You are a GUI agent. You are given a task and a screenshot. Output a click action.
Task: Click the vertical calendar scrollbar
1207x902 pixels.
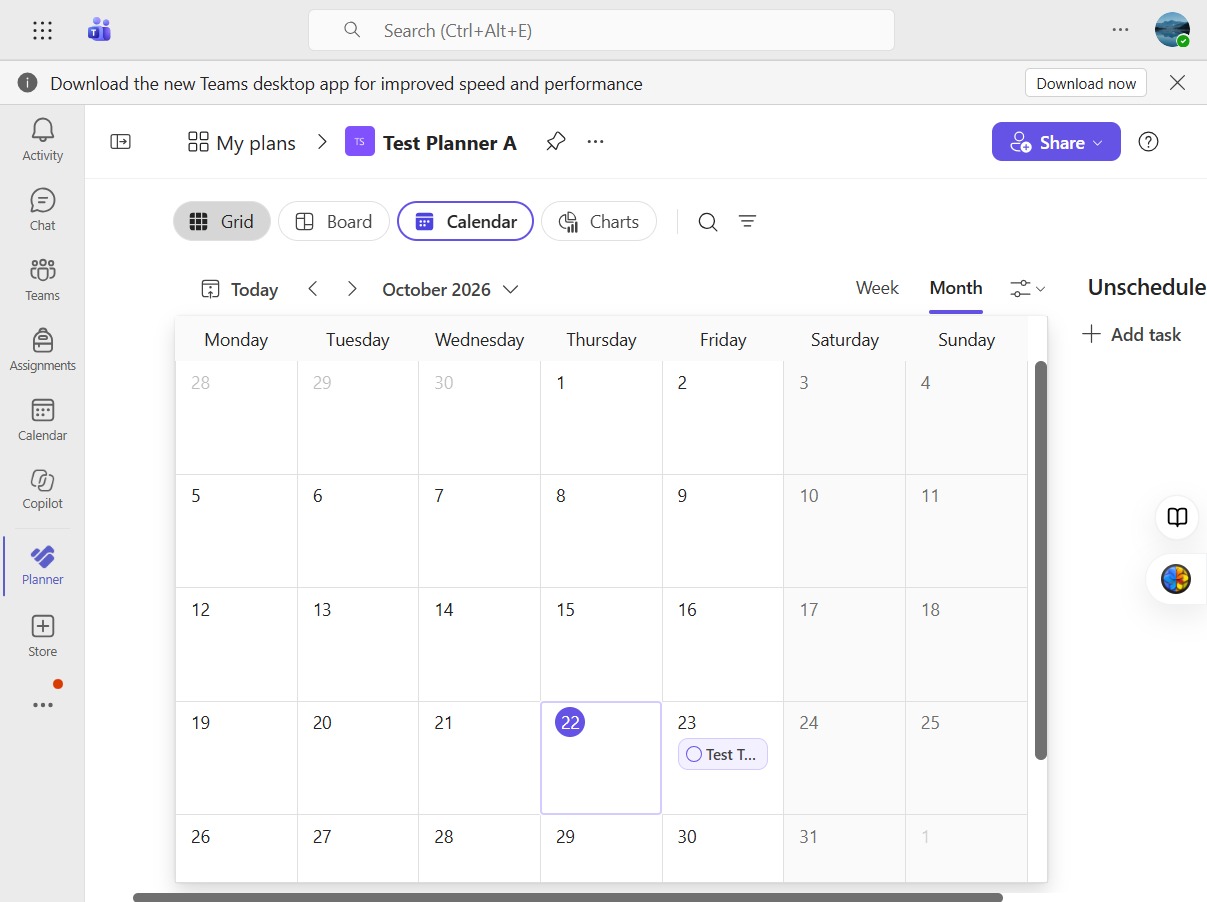click(x=1040, y=560)
